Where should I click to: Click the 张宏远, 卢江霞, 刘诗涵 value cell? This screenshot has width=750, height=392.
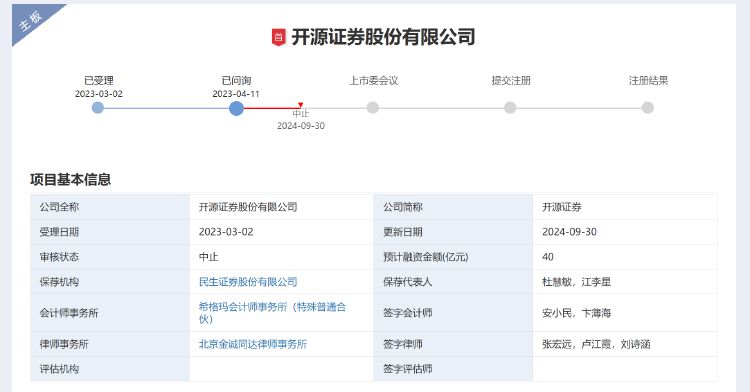tap(625, 344)
